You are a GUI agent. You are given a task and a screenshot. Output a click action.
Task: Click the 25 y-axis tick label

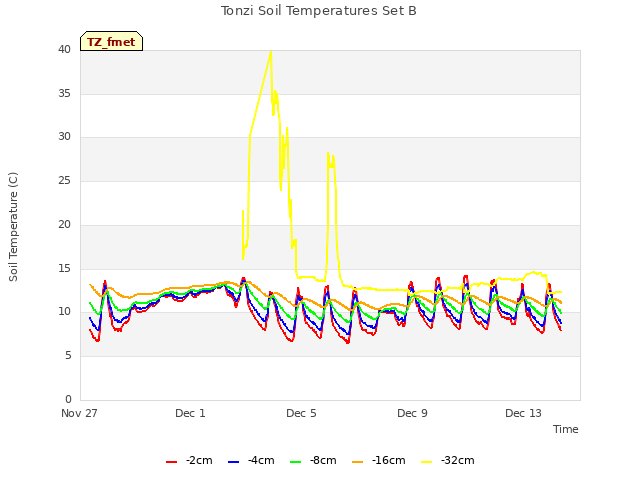(x=64, y=180)
